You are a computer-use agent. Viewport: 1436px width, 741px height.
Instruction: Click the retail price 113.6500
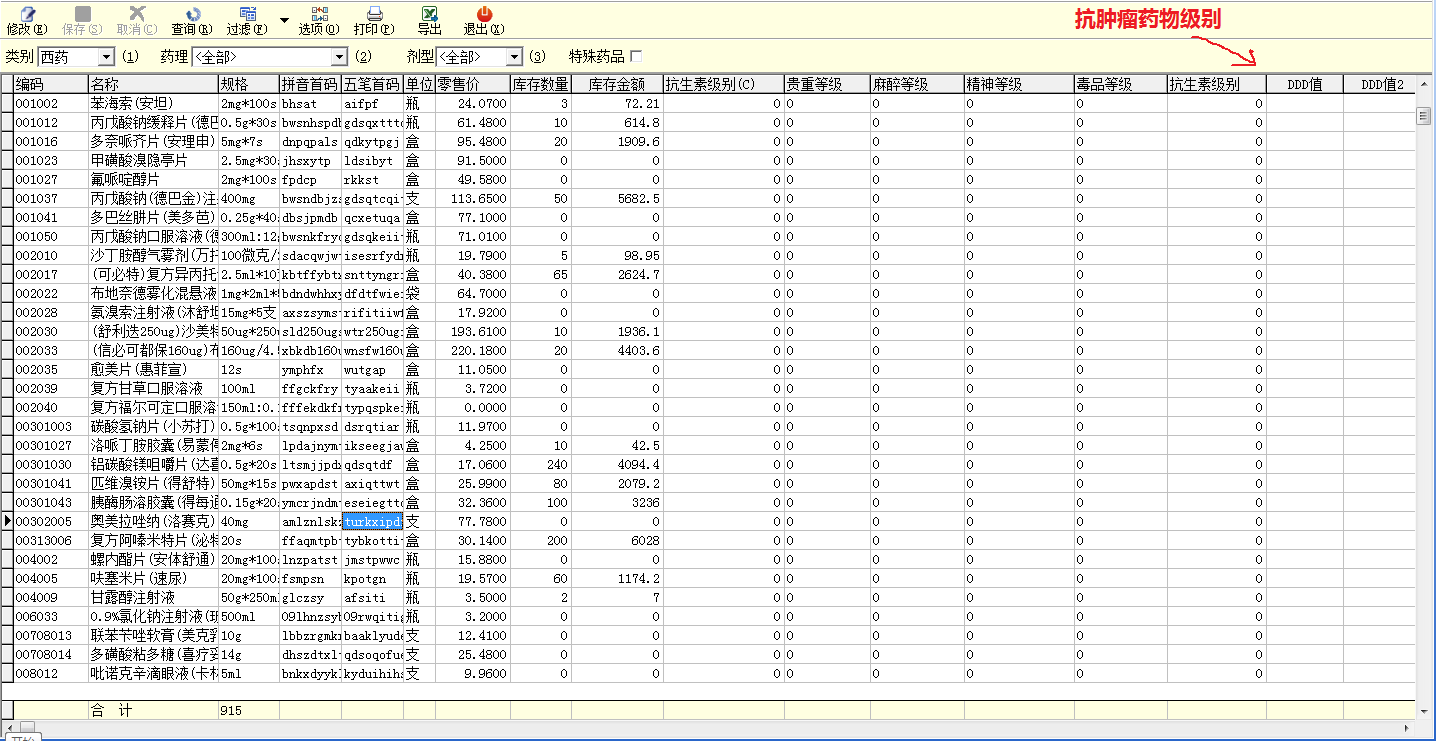tap(473, 199)
